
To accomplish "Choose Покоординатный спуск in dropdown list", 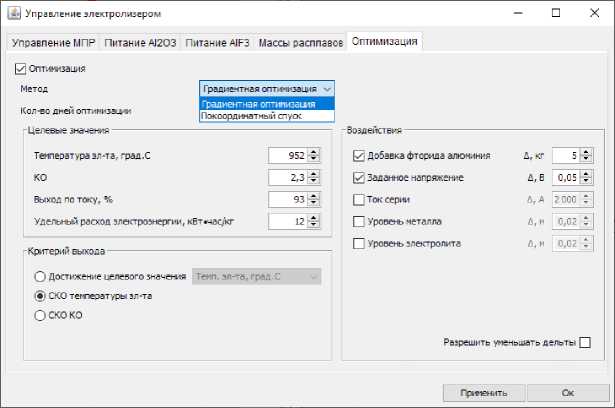I will [267, 116].
